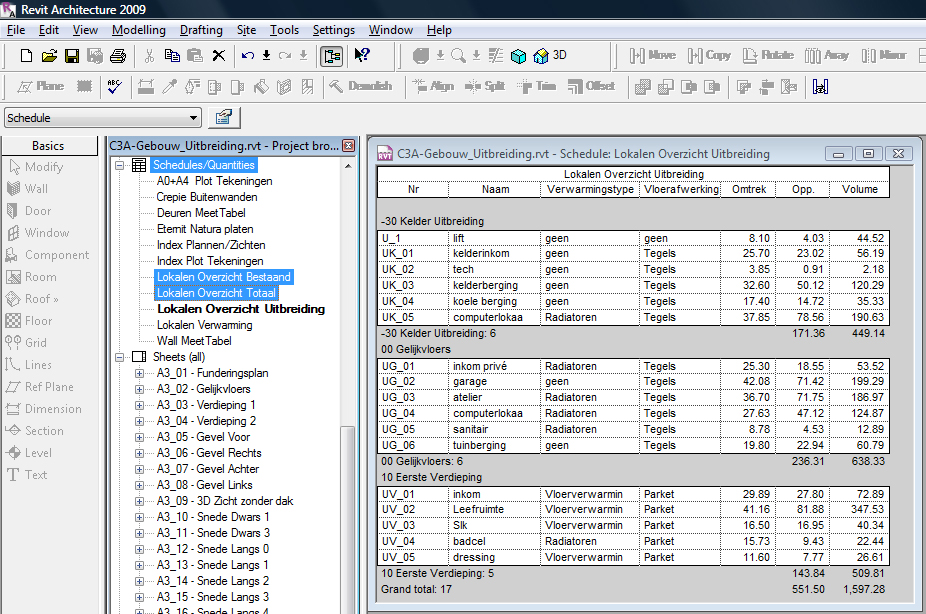Open the File menu
This screenshot has width=926, height=614.
[x=15, y=30]
